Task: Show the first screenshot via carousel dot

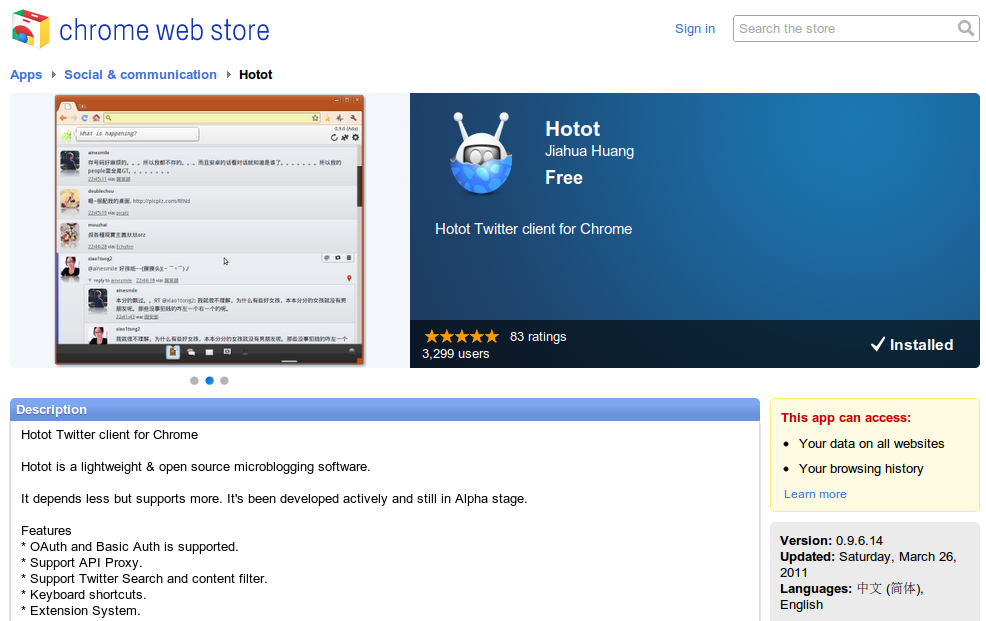Action: pyautogui.click(x=194, y=380)
